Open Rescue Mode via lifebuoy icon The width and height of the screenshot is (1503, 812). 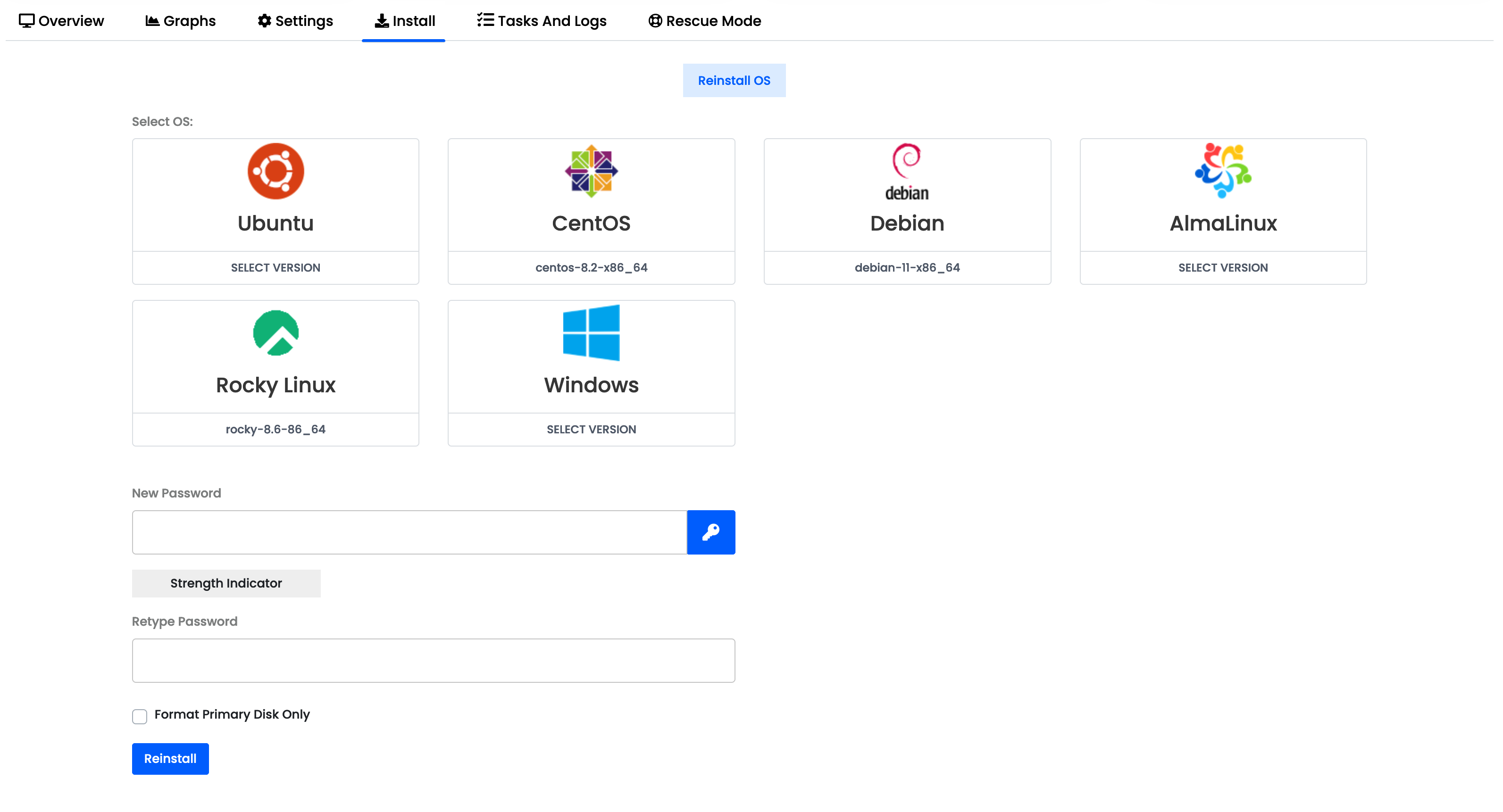[x=655, y=21]
